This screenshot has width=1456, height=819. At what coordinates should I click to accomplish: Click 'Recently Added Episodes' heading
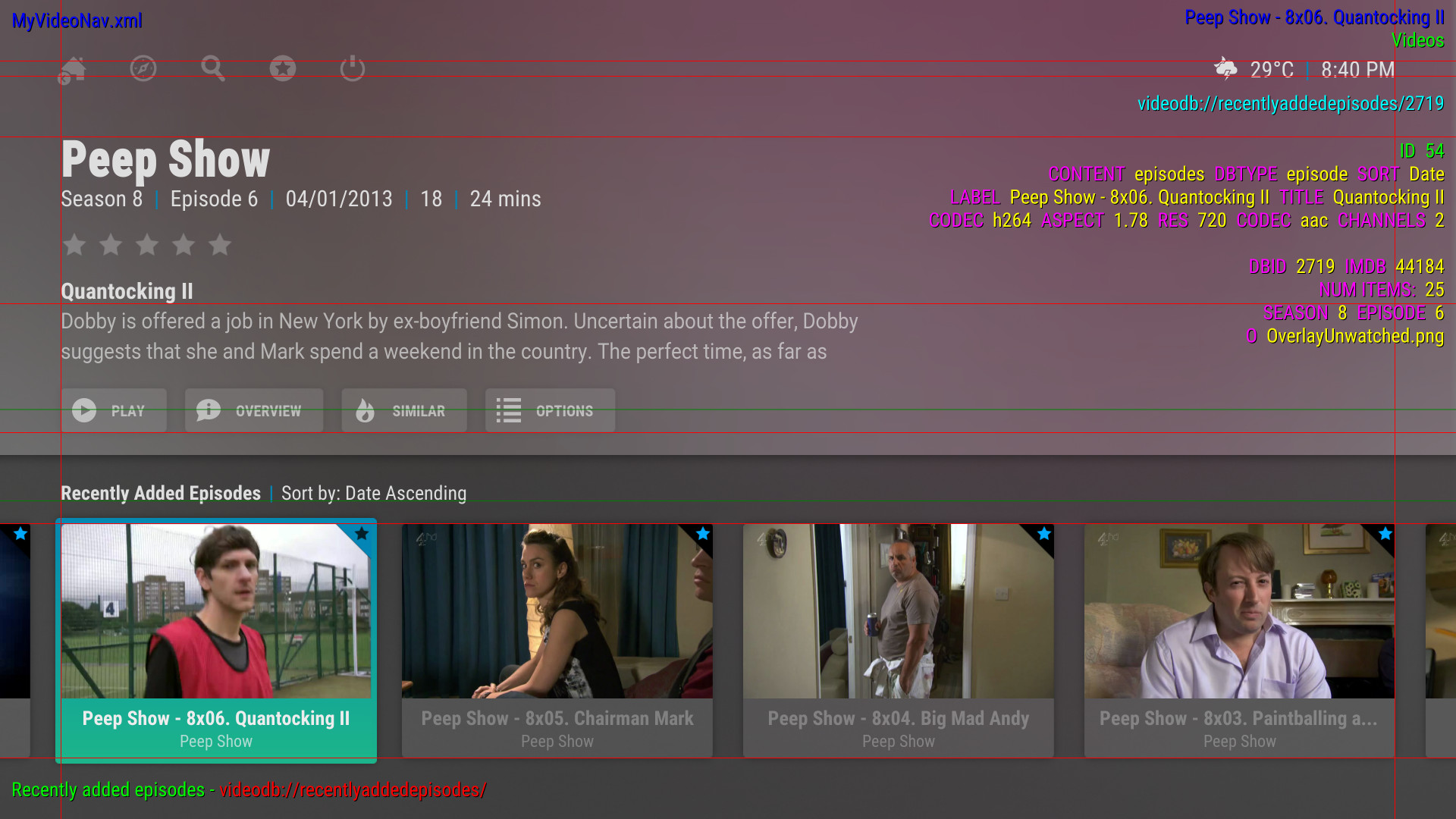coord(161,493)
